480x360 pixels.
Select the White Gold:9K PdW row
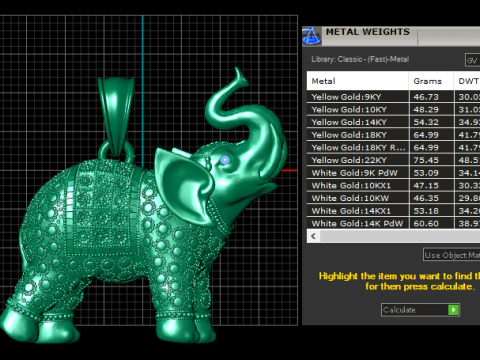(393, 173)
